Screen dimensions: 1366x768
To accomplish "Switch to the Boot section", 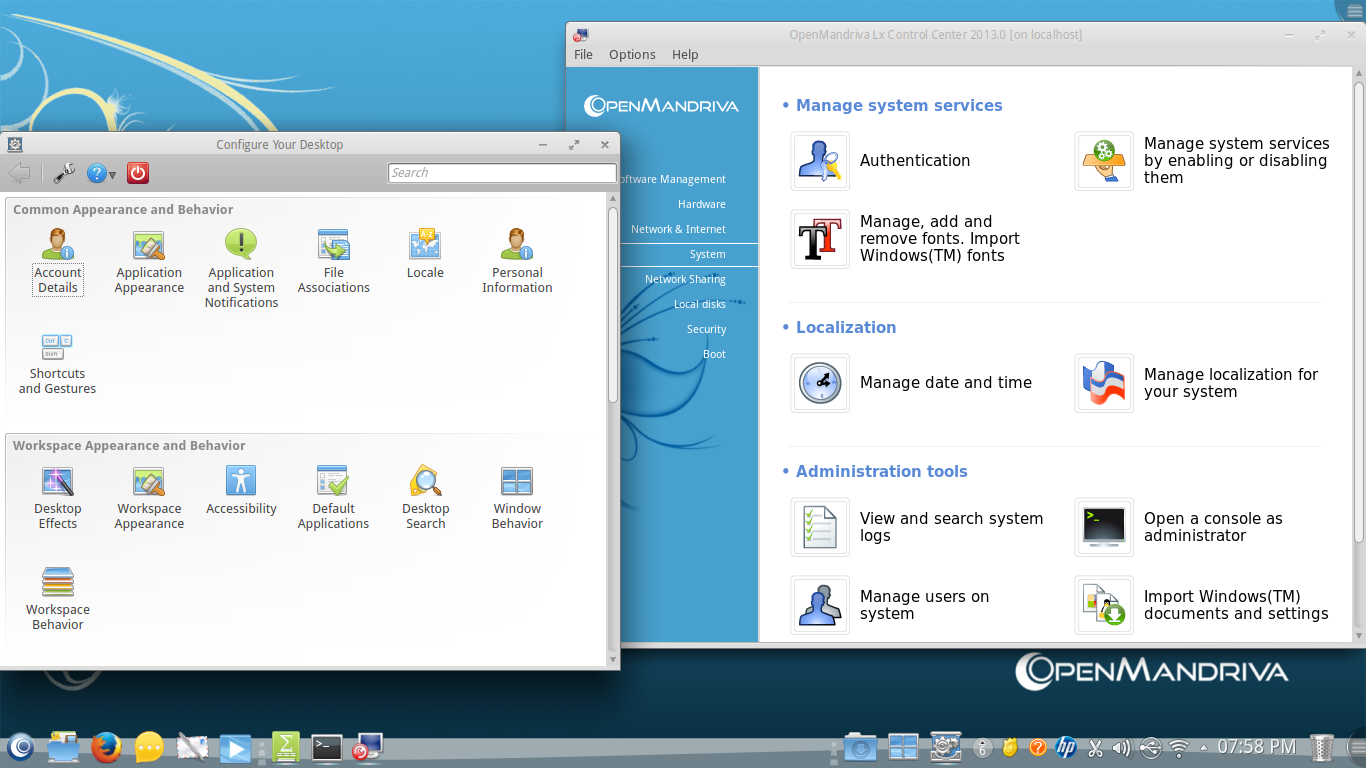I will [x=714, y=354].
